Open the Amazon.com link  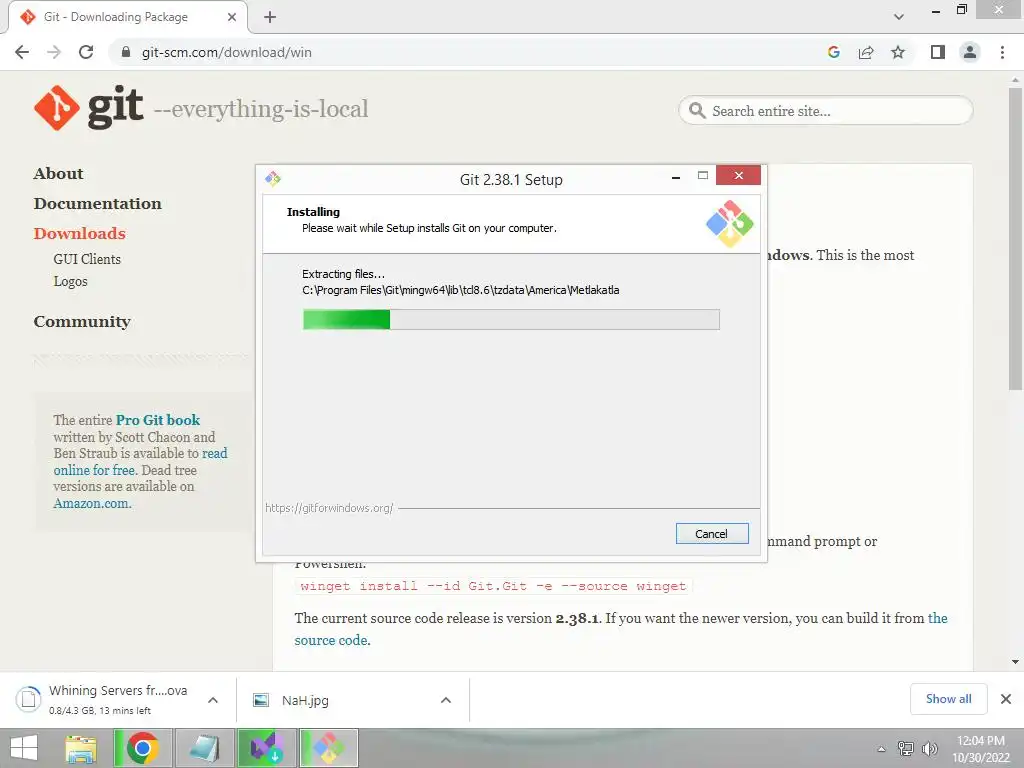pos(92,504)
